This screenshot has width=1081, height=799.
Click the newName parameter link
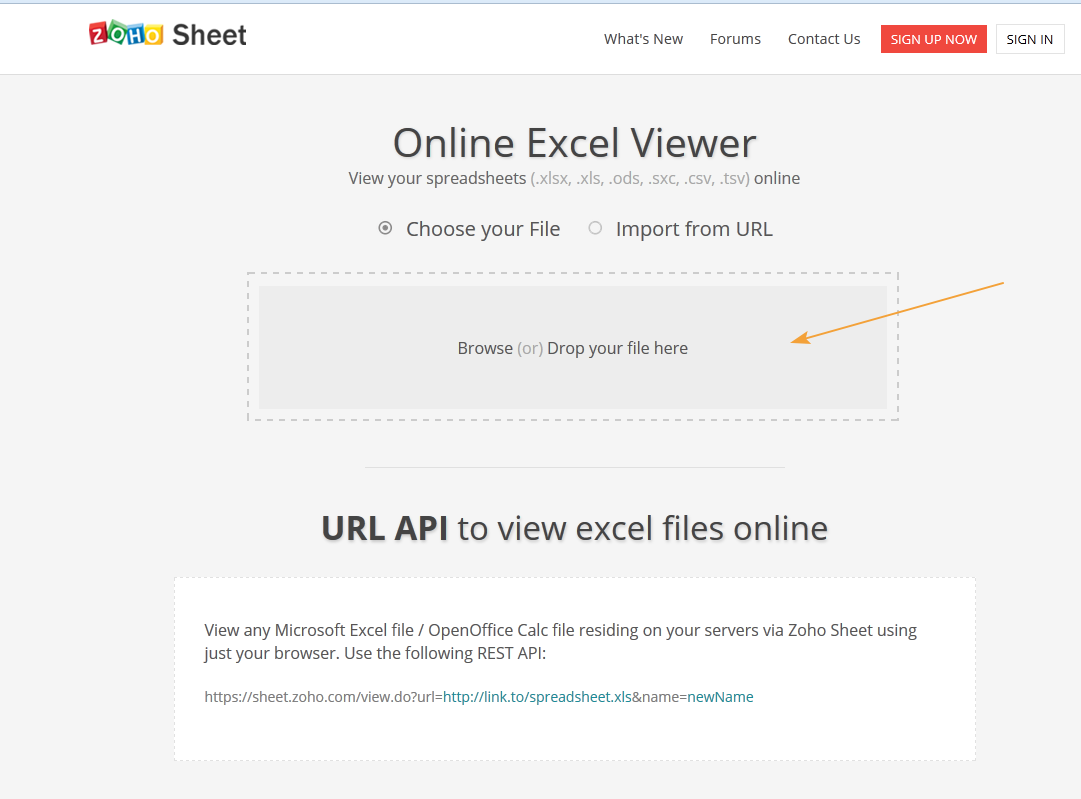(720, 697)
